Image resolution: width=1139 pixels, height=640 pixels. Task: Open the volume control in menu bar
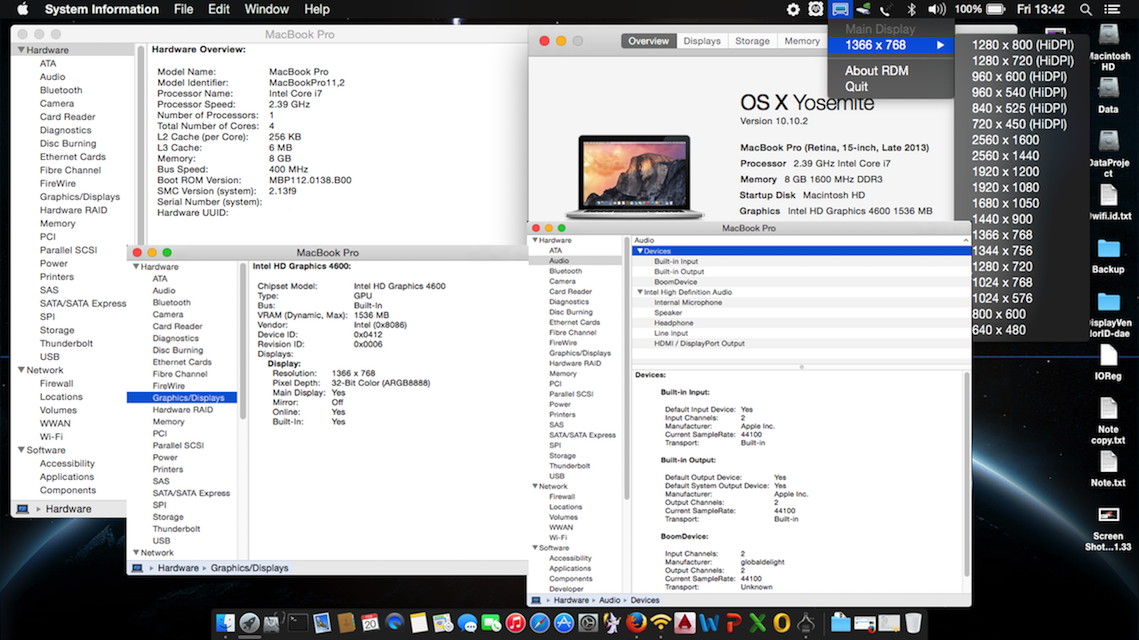[x=936, y=9]
